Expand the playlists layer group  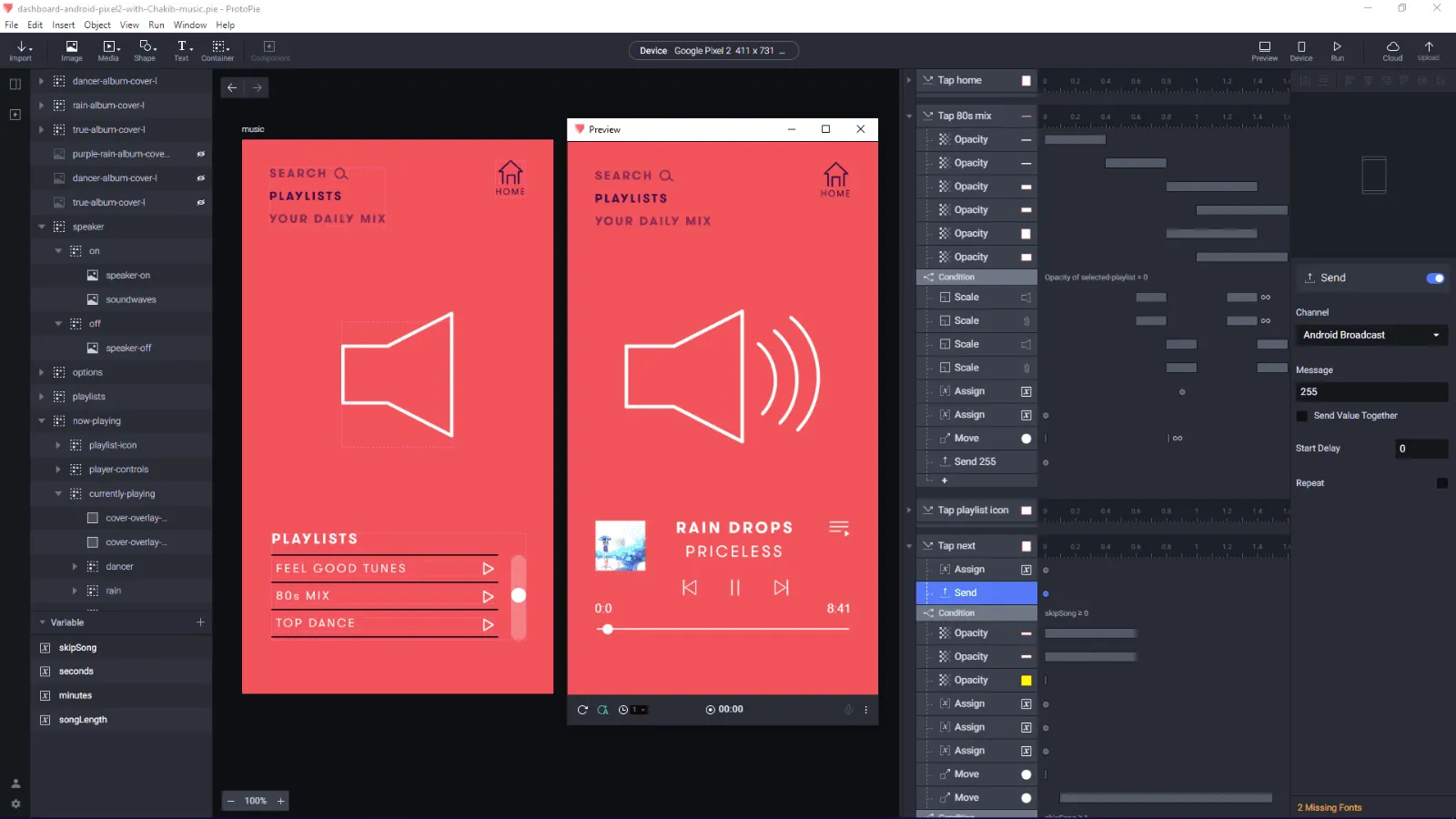[42, 397]
